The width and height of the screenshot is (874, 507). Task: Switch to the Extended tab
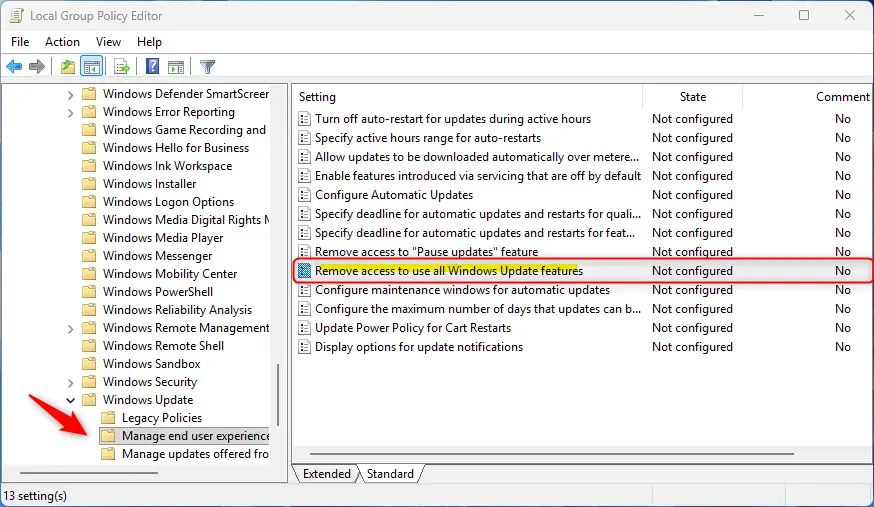point(327,474)
